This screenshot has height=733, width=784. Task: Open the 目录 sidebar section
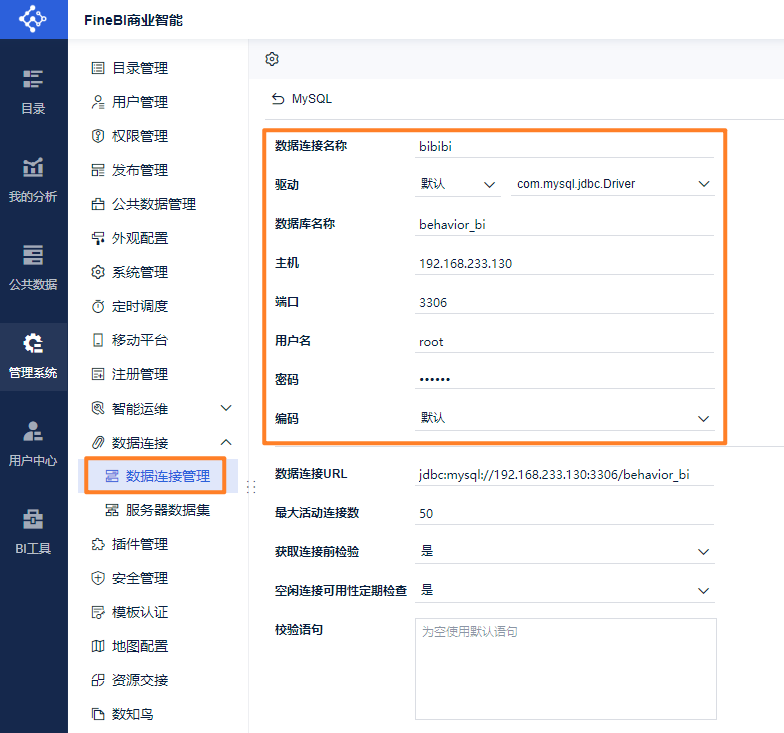tap(33, 92)
